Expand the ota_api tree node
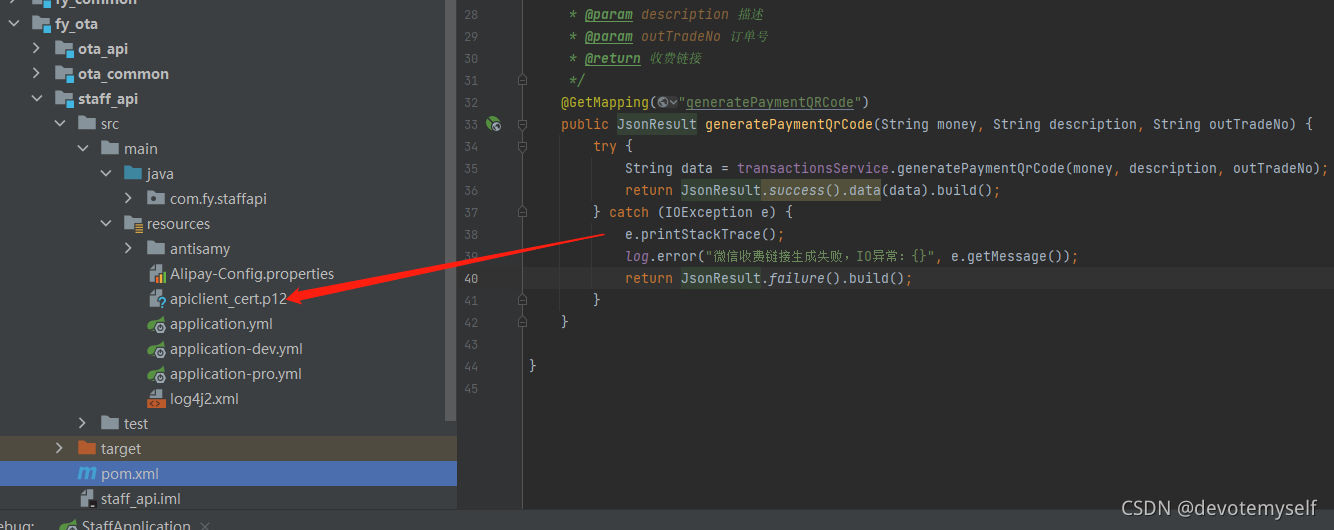 coord(36,49)
